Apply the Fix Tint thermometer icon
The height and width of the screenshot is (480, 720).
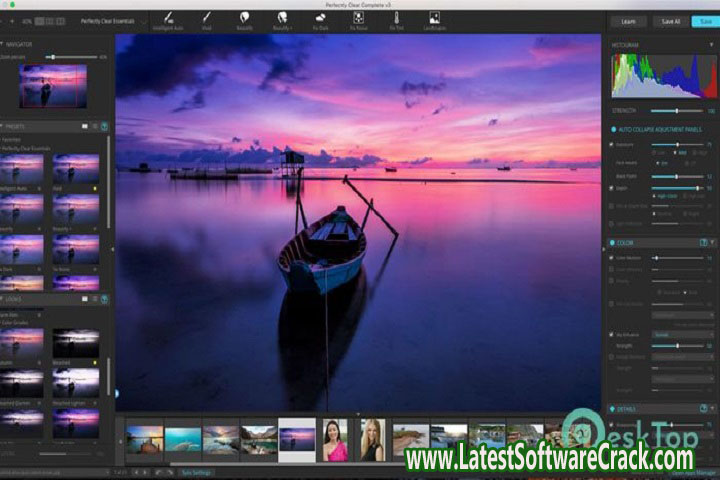coord(397,18)
